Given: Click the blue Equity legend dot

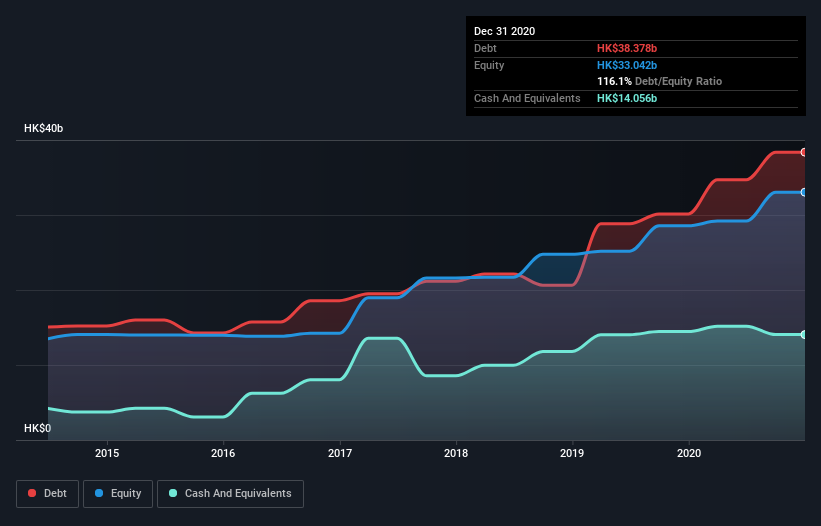Looking at the screenshot, I should click(x=99, y=493).
